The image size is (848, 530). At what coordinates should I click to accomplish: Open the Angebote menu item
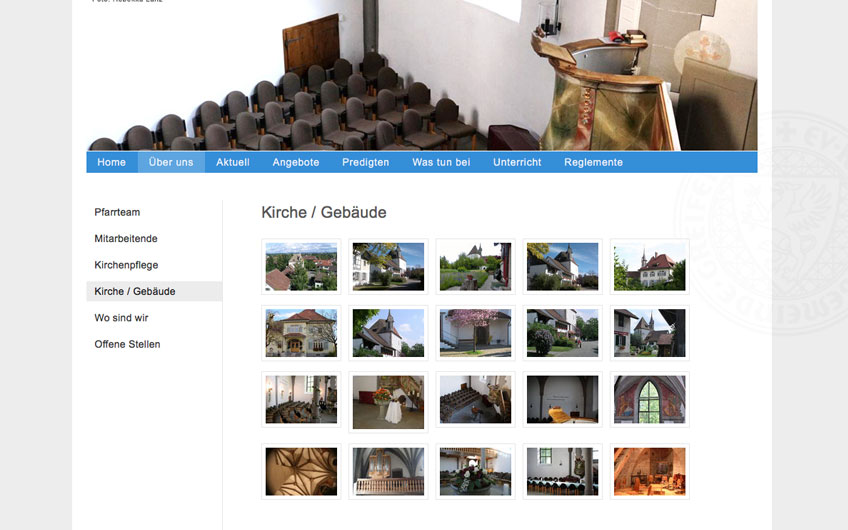click(x=296, y=162)
